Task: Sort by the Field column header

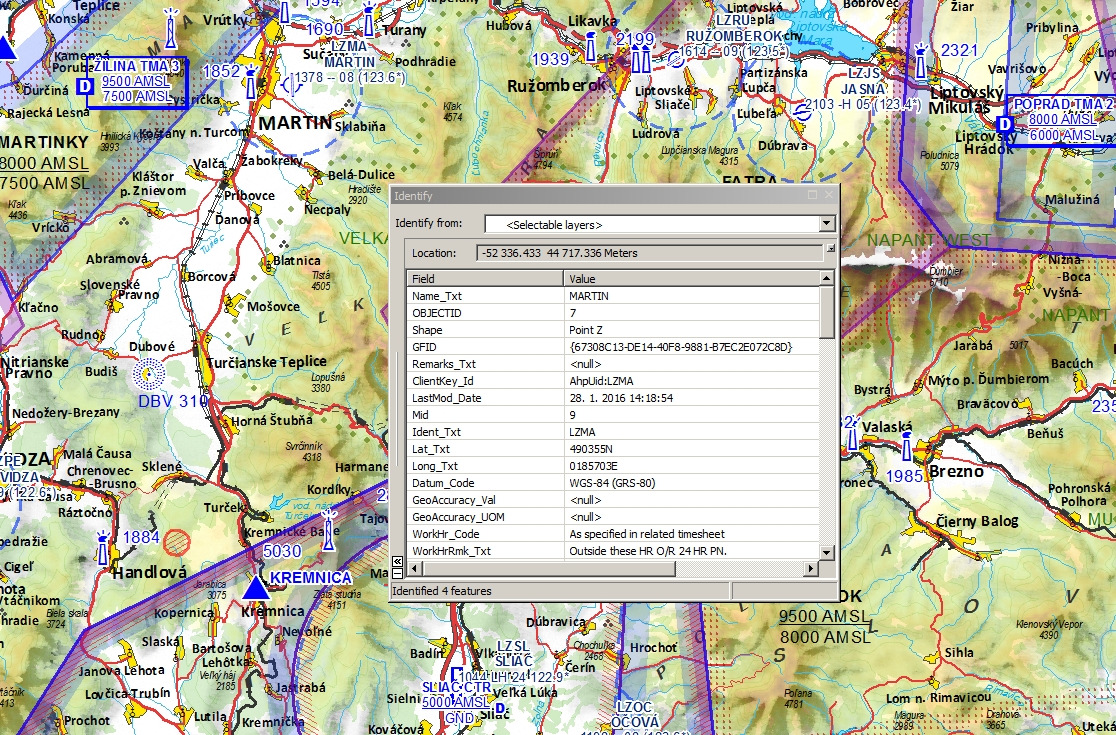Action: pos(485,279)
